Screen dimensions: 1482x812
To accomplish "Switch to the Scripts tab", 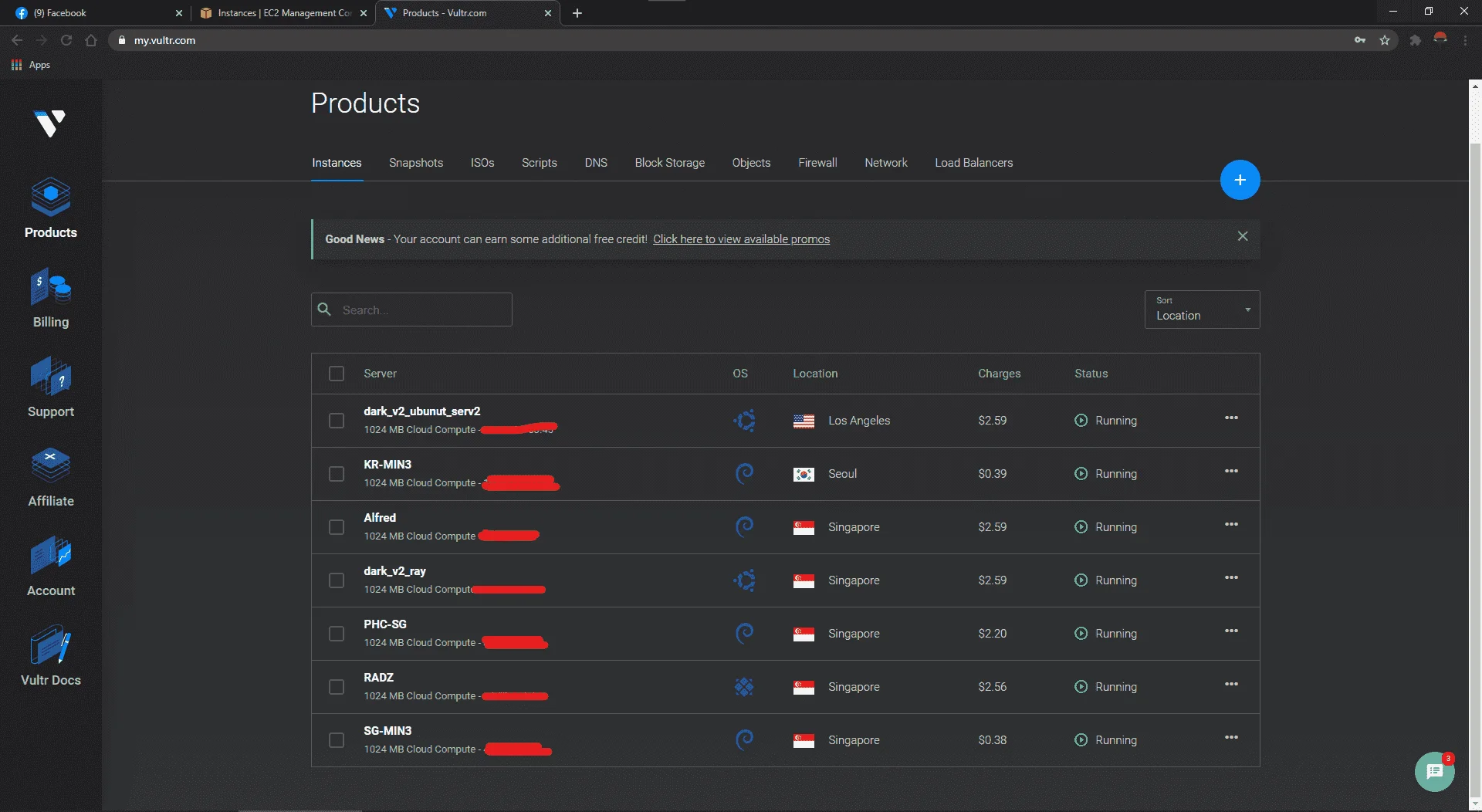I will click(x=539, y=163).
